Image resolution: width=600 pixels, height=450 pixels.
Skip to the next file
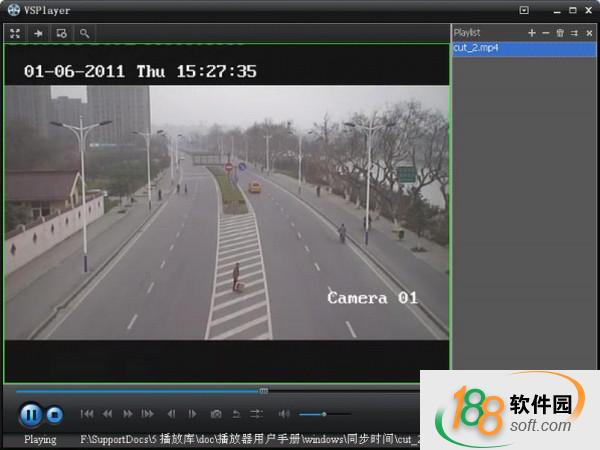tap(148, 414)
